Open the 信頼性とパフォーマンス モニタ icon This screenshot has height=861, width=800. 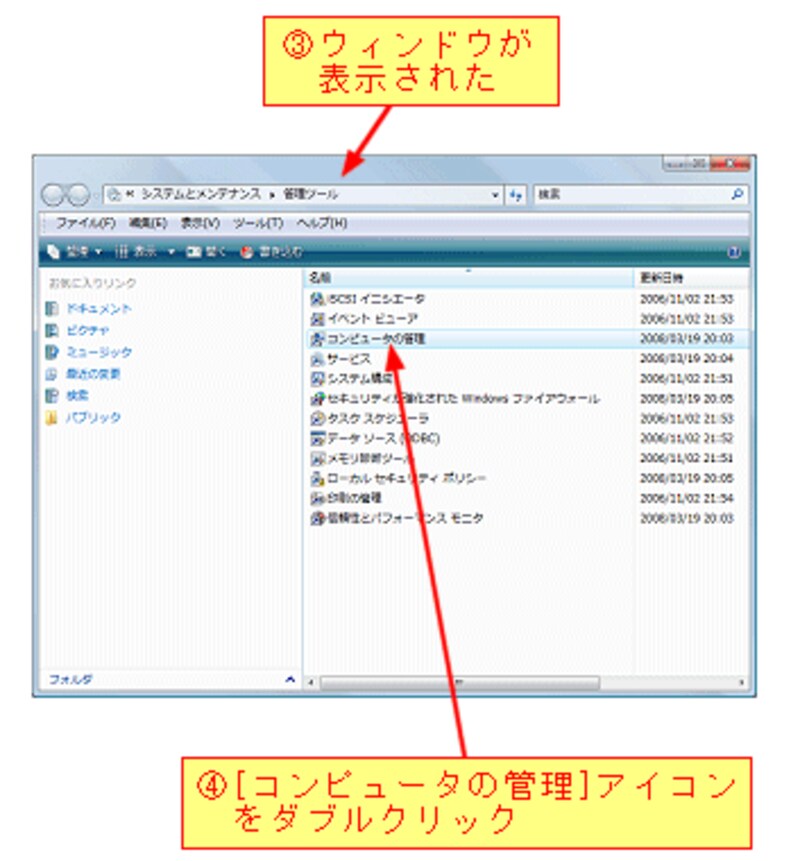(x=317, y=518)
